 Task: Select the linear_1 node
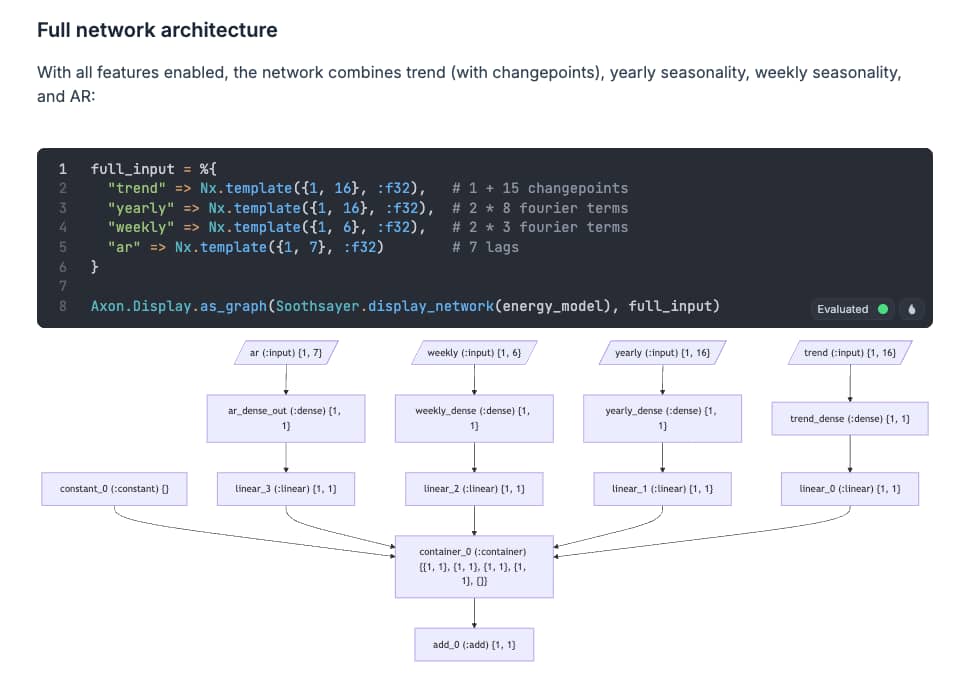coord(662,489)
